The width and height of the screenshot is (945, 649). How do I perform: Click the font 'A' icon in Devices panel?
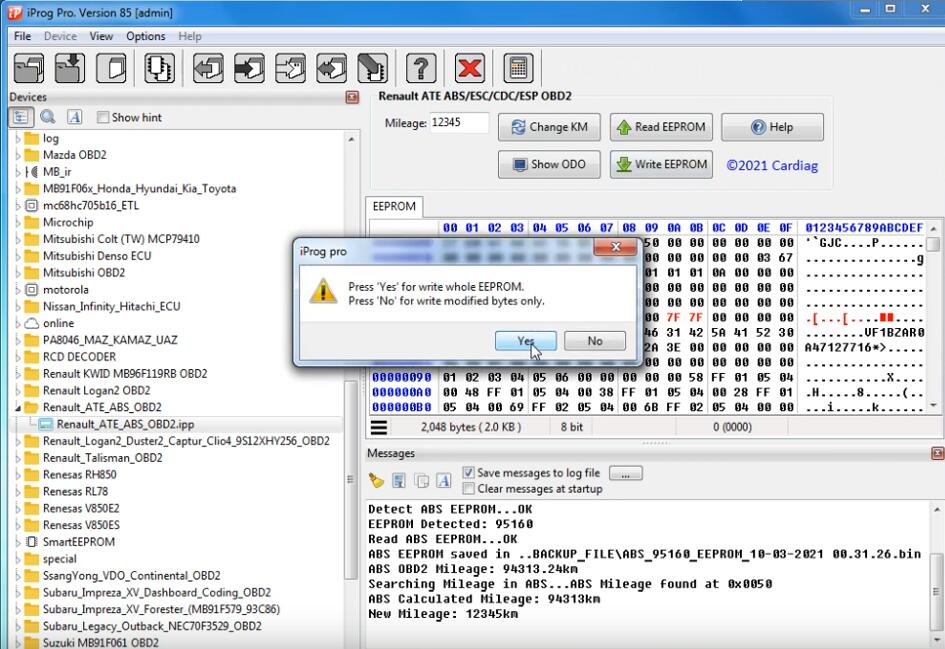tap(74, 117)
